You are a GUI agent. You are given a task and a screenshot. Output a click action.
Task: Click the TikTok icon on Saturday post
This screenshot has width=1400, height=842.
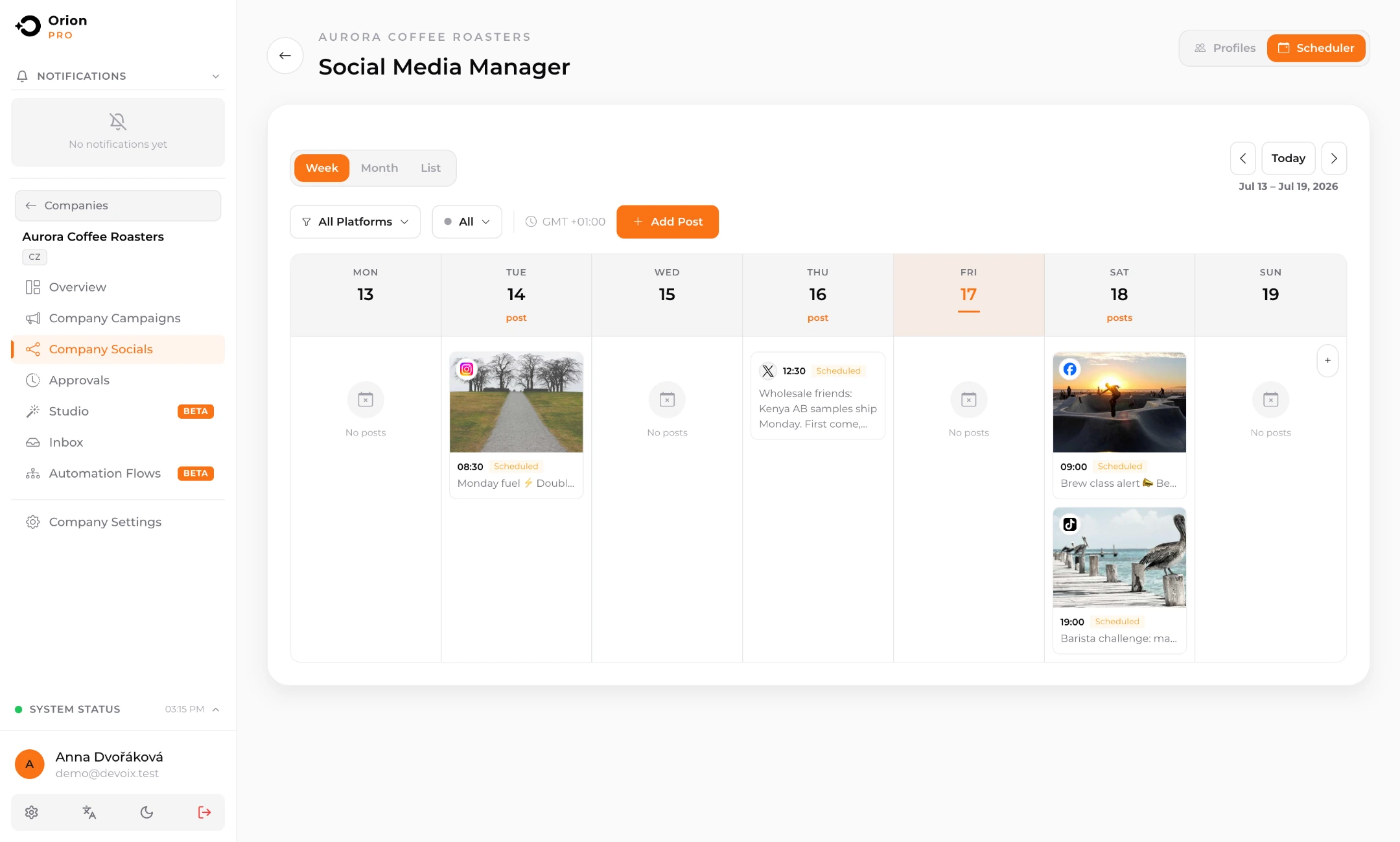pos(1069,524)
